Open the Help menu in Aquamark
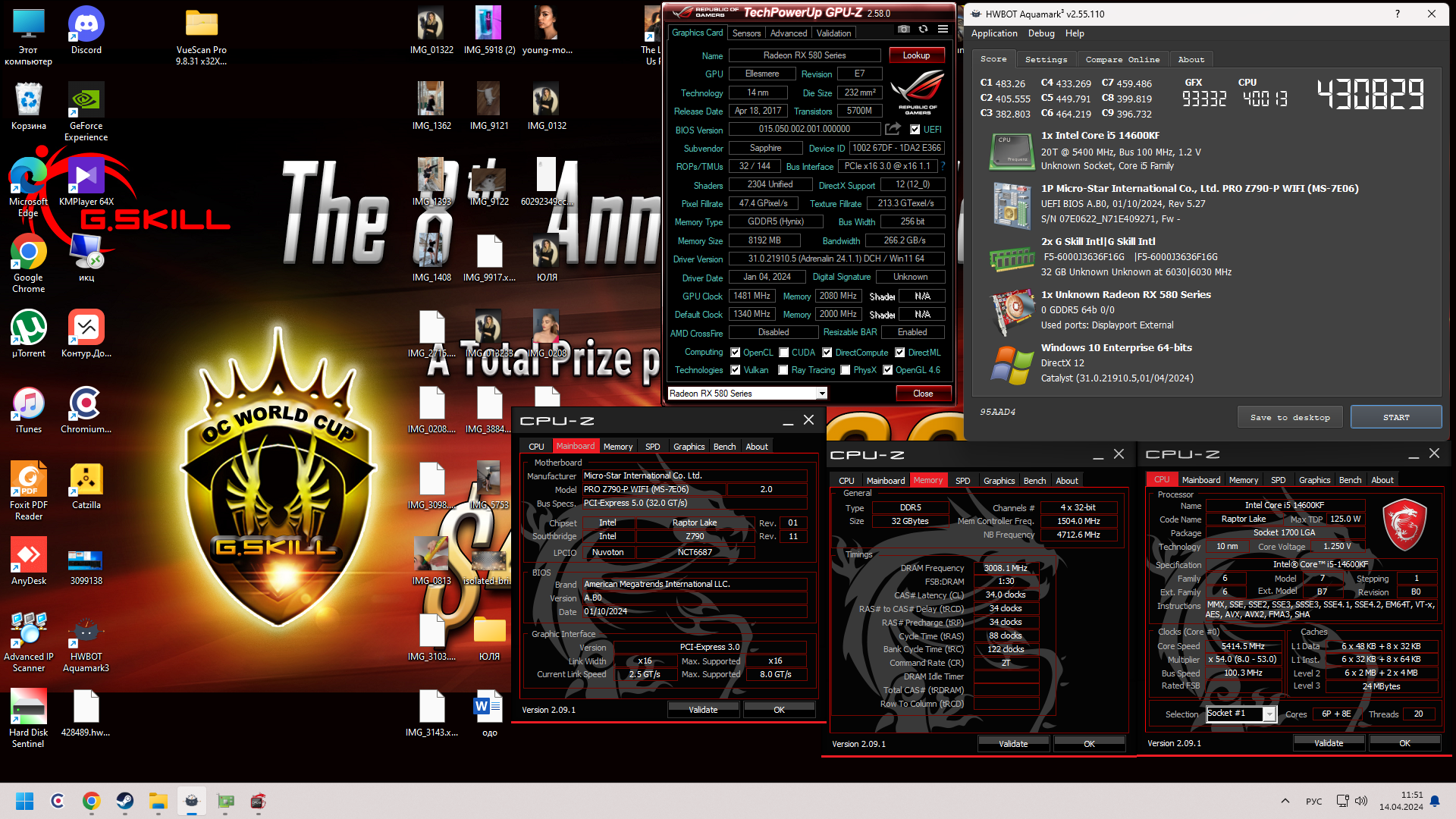This screenshot has height=819, width=1456. click(1074, 33)
